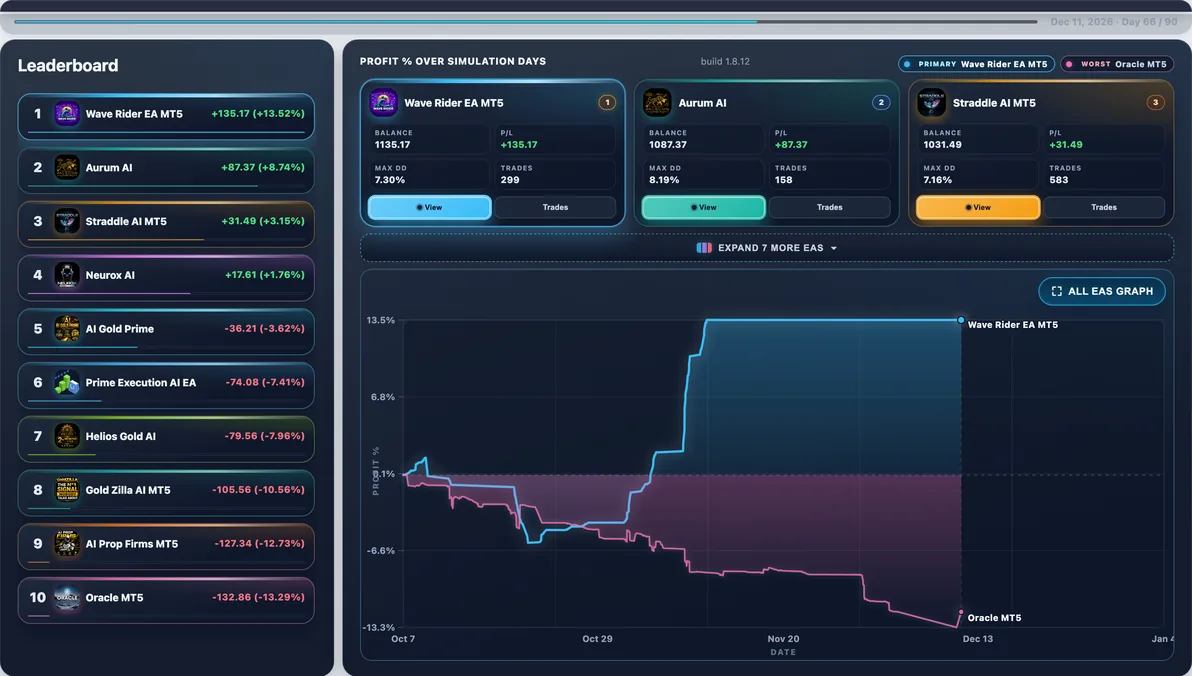
Task: Select the Aurum AI row profit +87.37
Action: coord(263,167)
